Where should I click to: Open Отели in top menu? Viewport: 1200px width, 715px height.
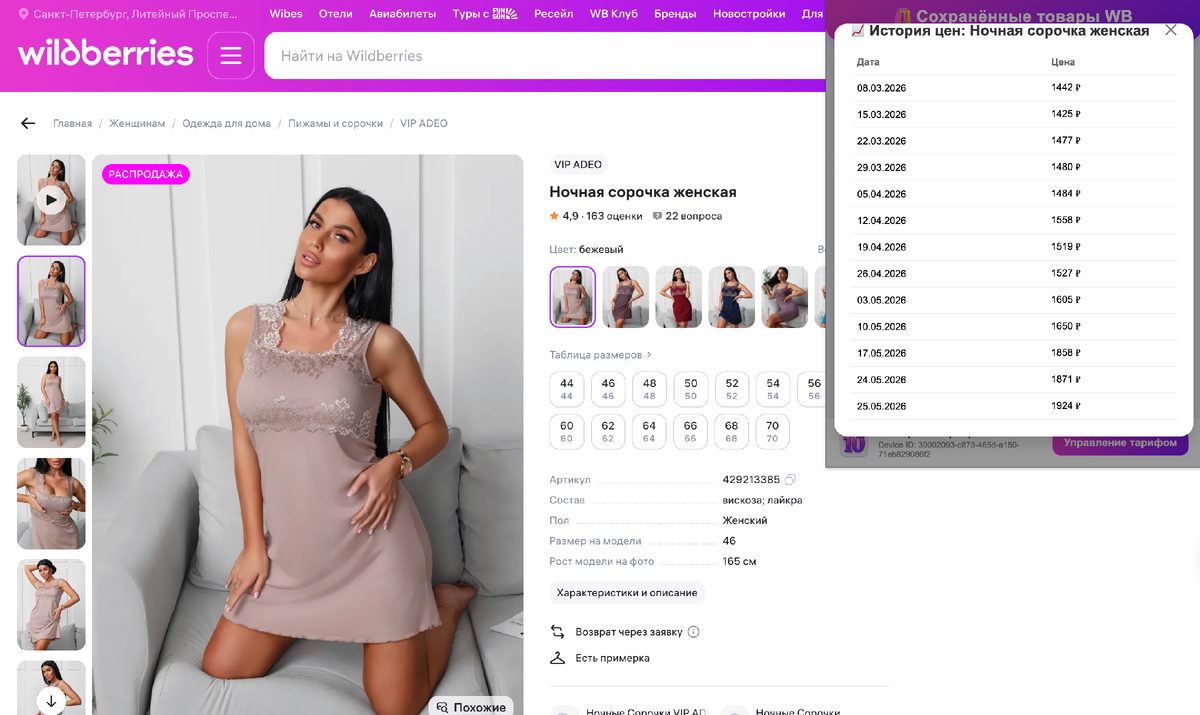(336, 14)
